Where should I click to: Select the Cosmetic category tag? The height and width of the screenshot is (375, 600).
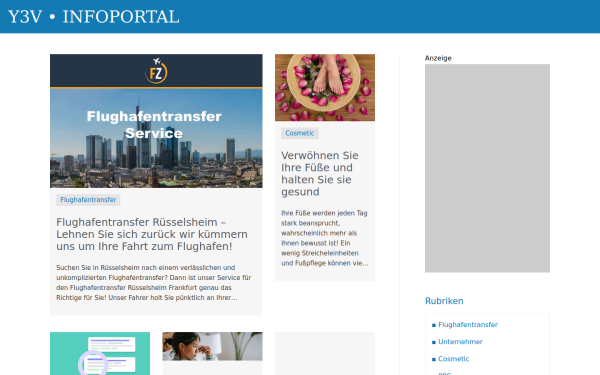(x=300, y=133)
